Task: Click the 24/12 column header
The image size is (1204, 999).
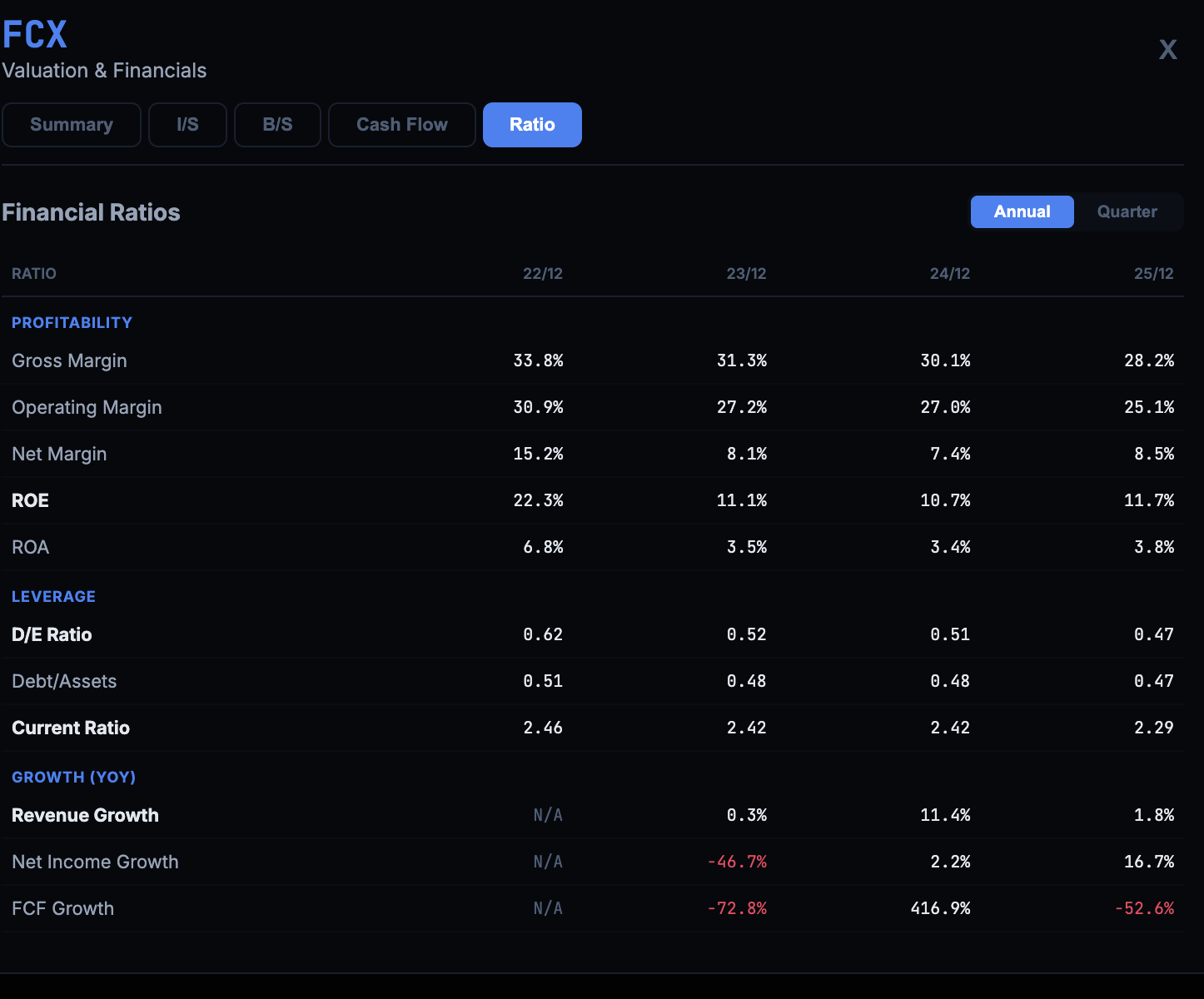Action: click(949, 274)
